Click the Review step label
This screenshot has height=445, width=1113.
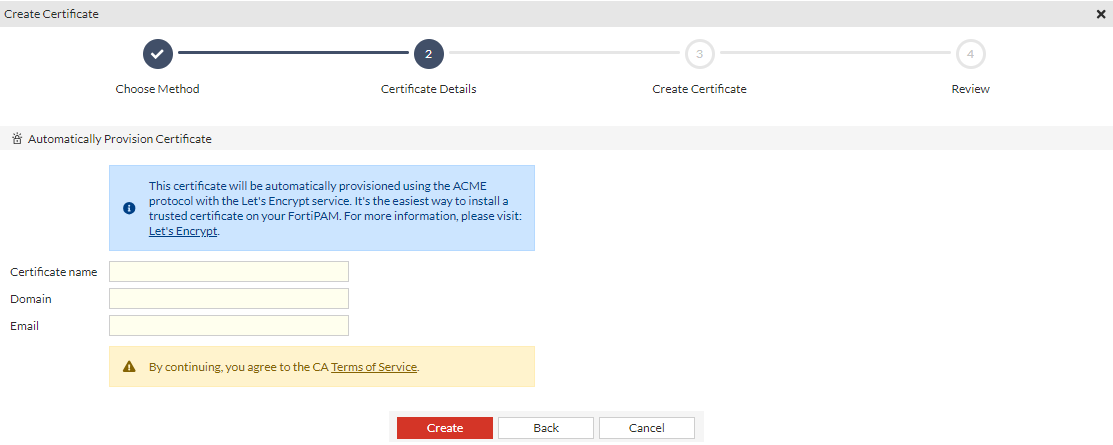pos(970,89)
